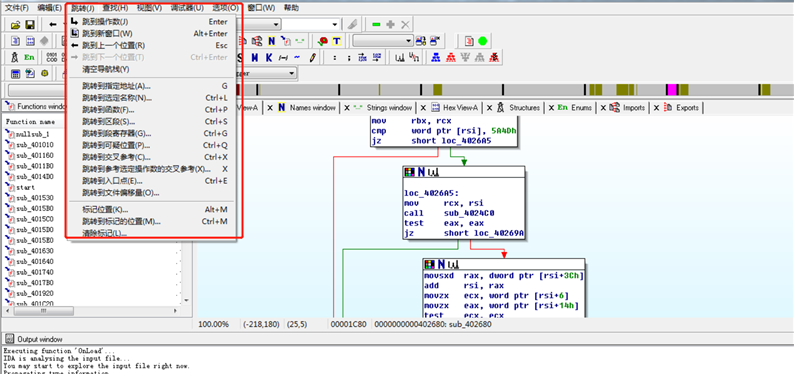Click the 0101 hex code toolbar icon
This screenshot has height=374, width=794.
tap(52, 57)
